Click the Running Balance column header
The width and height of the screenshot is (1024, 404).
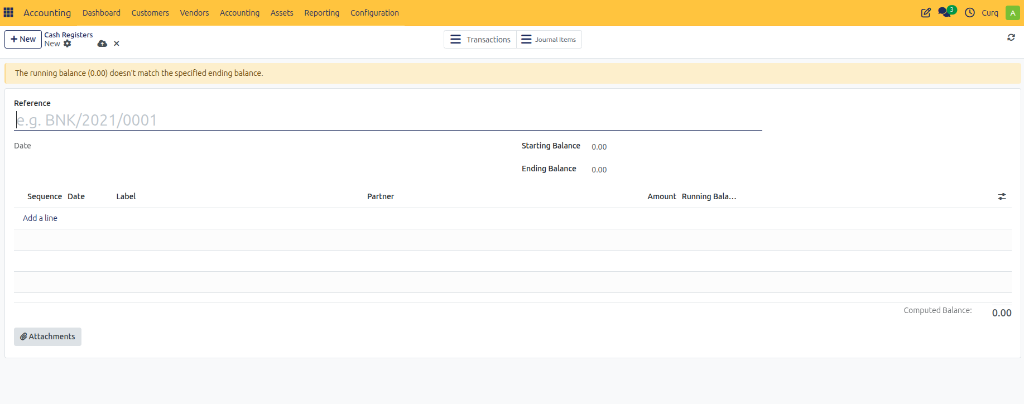coord(709,196)
